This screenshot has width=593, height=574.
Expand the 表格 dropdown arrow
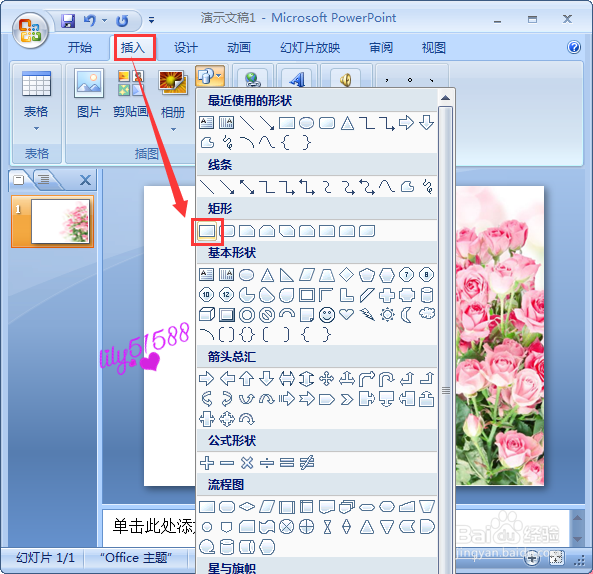coord(36,129)
